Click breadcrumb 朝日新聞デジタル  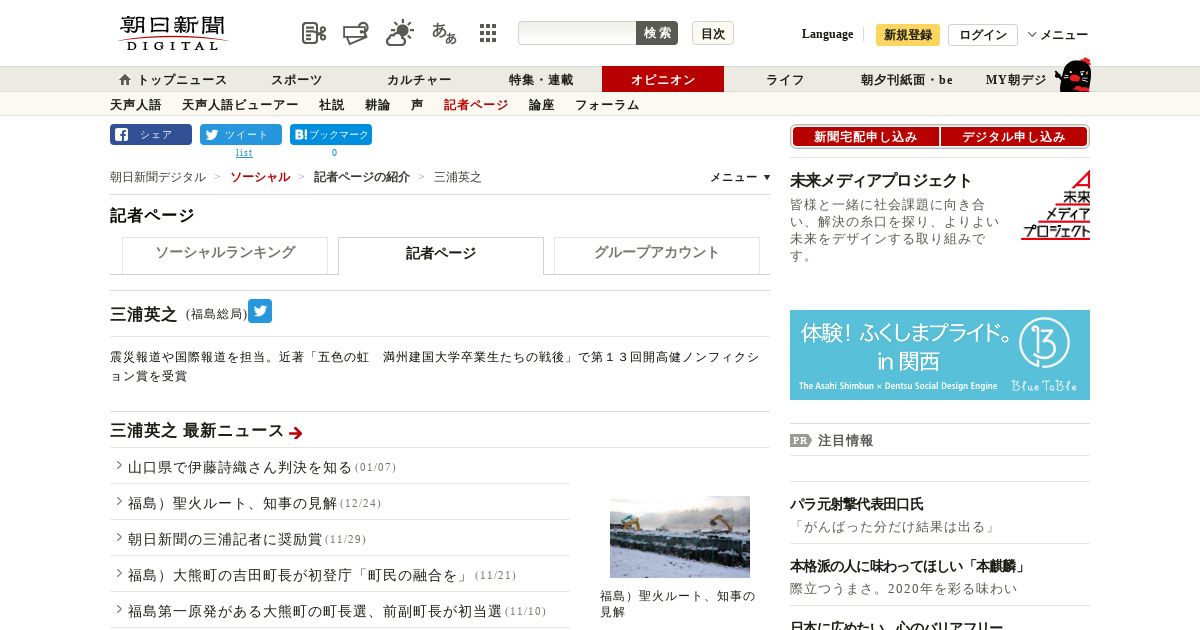[158, 177]
